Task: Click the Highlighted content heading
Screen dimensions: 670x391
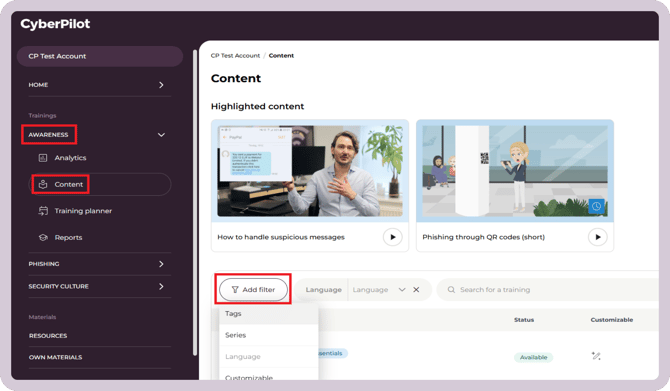Action: pos(258,106)
